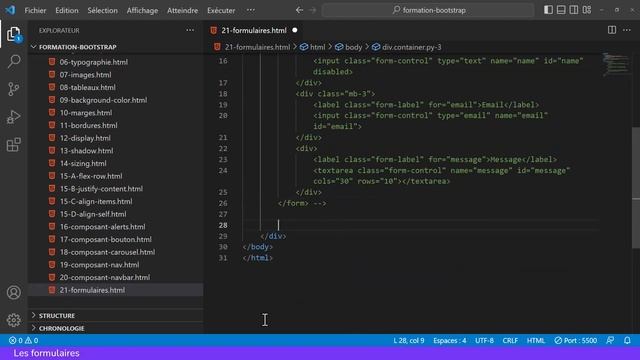Open the Affichage menu

click(x=142, y=11)
